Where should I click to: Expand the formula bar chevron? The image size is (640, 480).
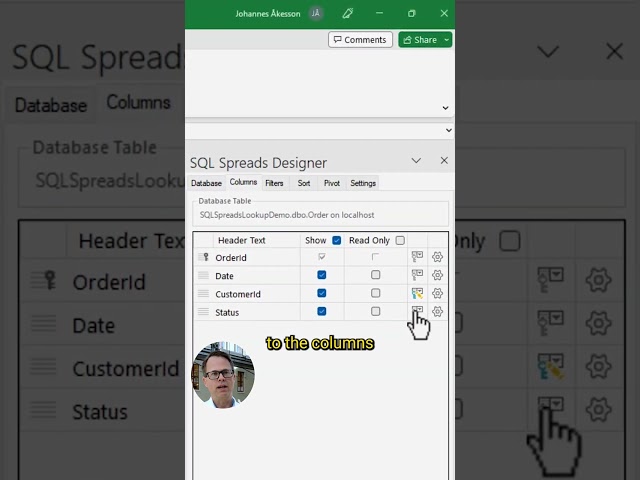pos(449,130)
